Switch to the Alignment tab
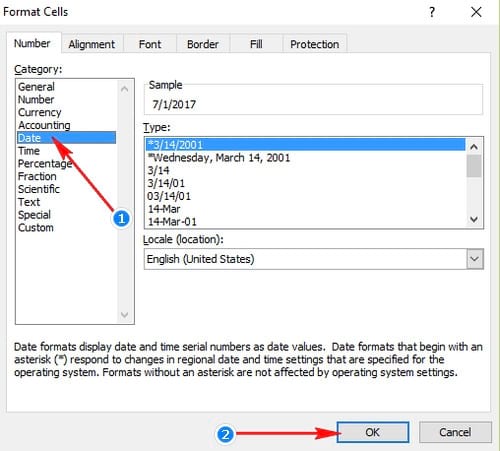This screenshot has height=451, width=500. pyautogui.click(x=92, y=44)
